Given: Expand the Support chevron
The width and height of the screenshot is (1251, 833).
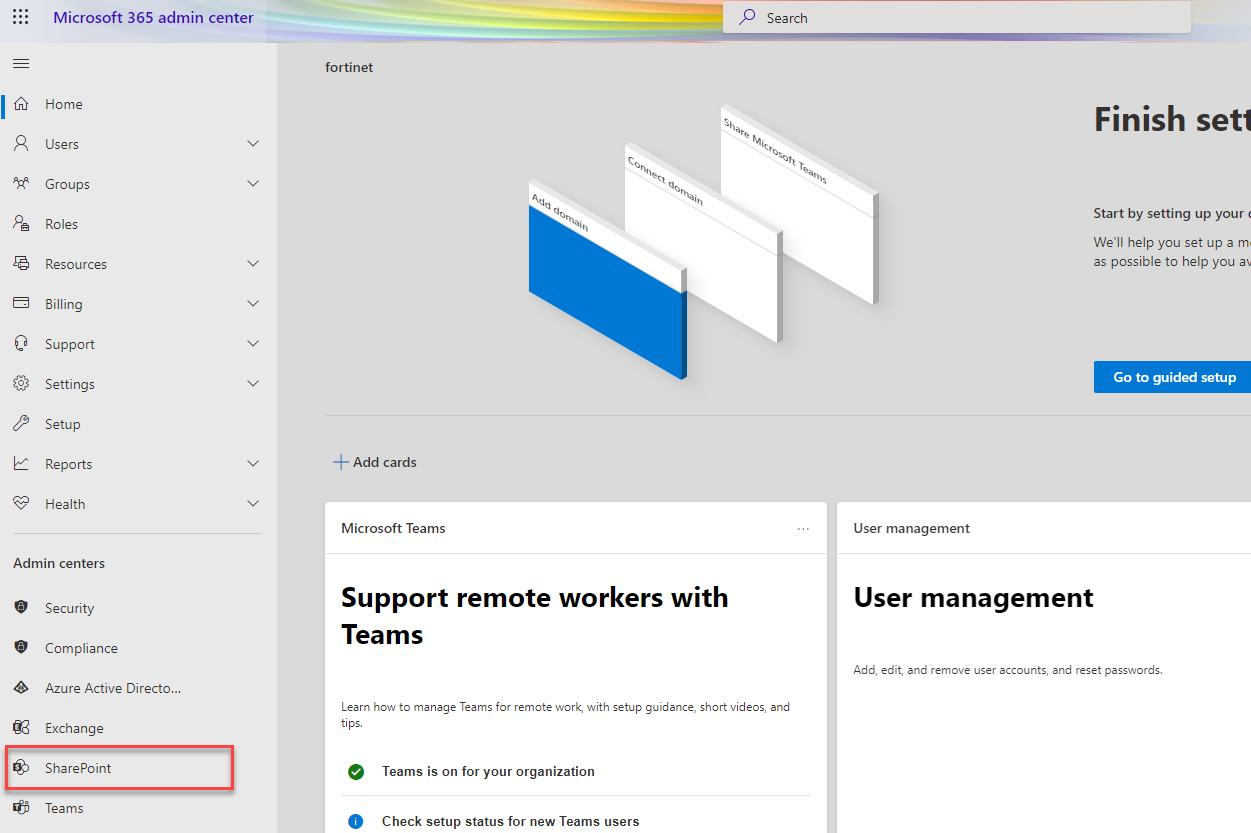Looking at the screenshot, I should 253,344.
